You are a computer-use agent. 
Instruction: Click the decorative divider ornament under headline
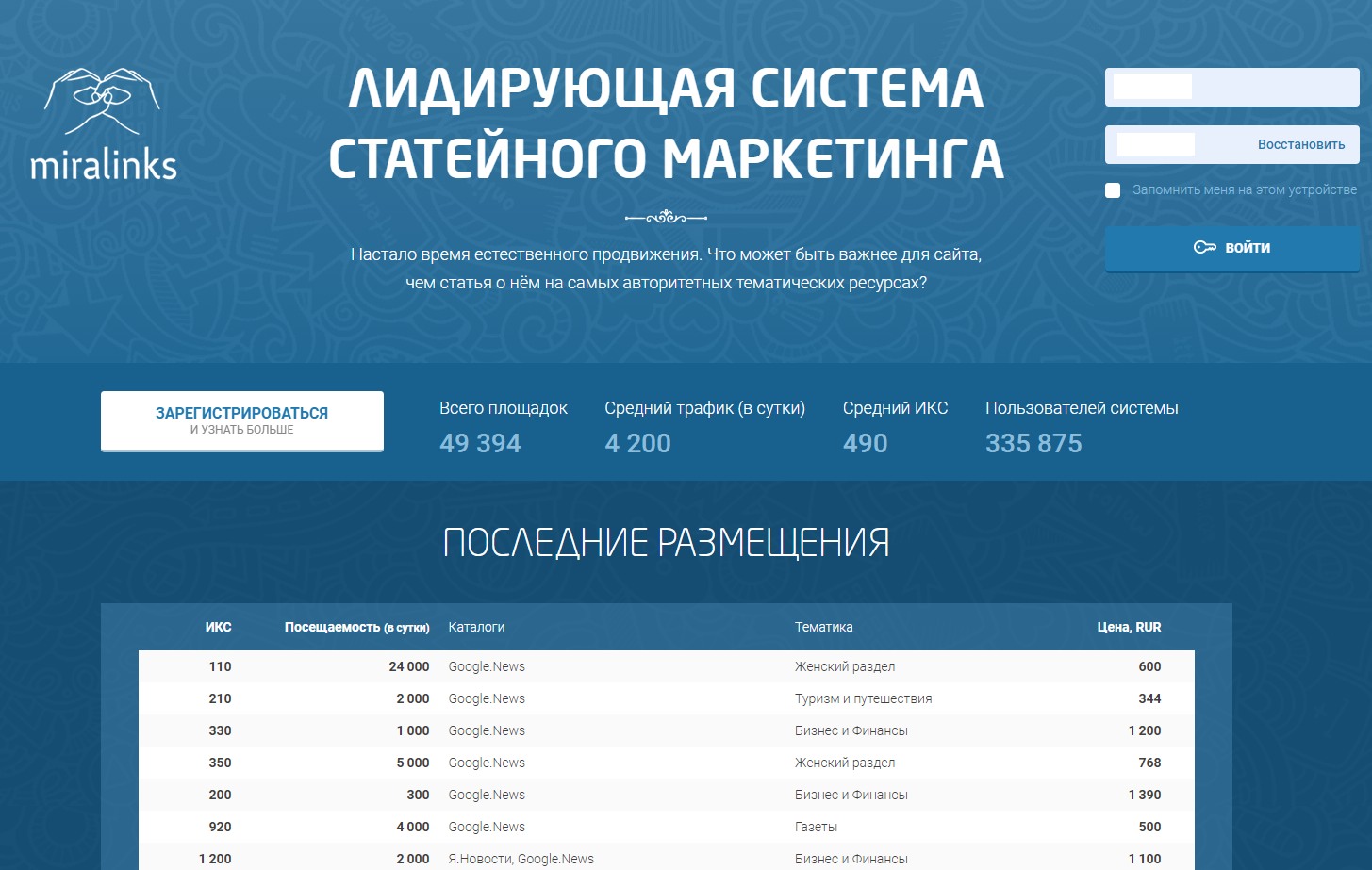point(666,218)
